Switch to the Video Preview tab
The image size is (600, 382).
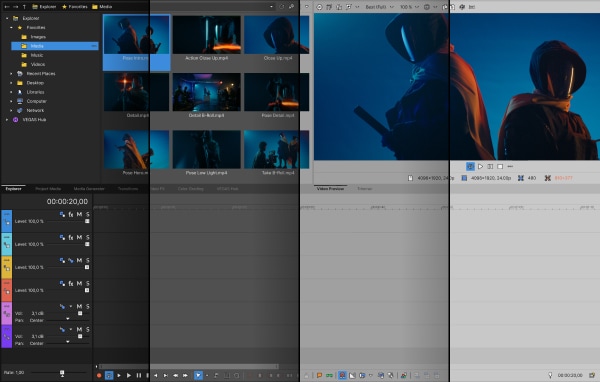(x=331, y=189)
